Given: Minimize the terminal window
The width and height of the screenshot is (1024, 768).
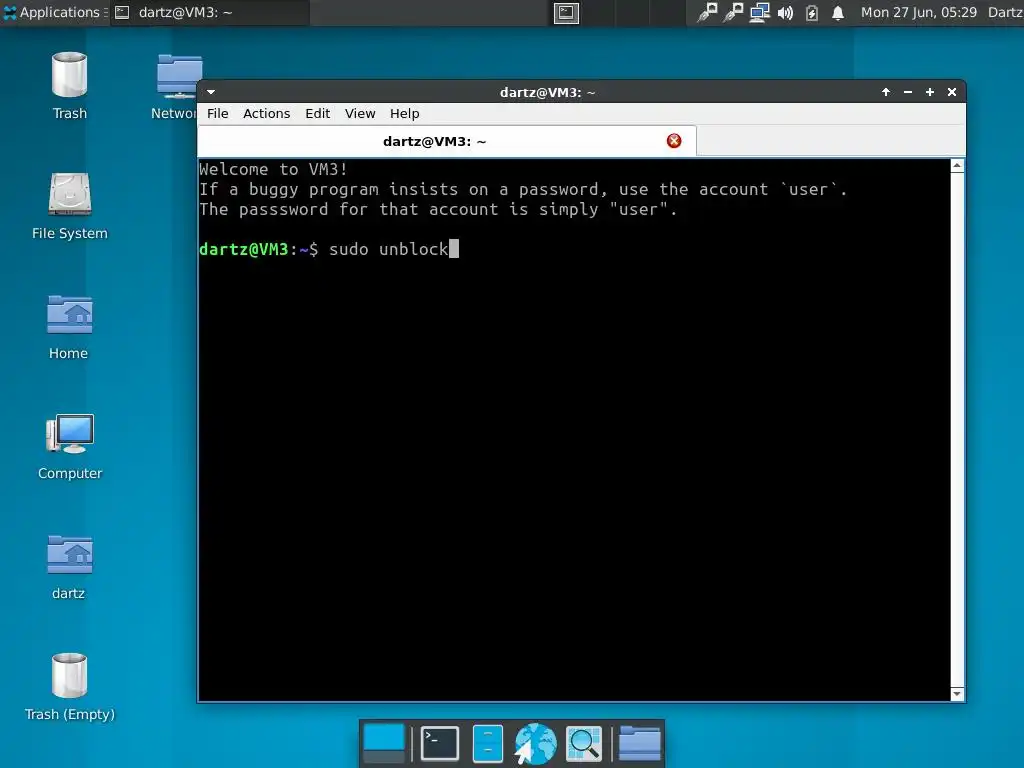Looking at the screenshot, I should click(x=908, y=92).
